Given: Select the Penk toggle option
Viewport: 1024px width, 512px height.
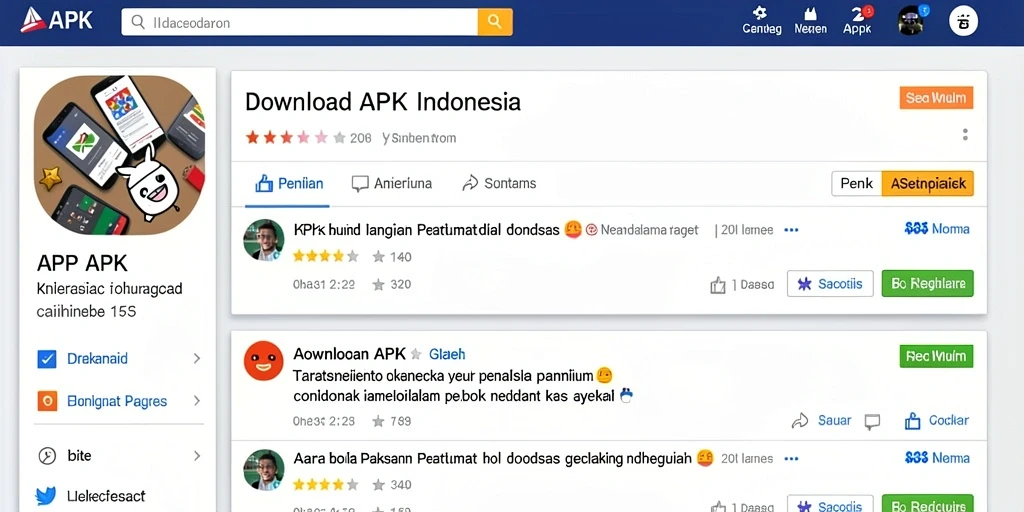Looking at the screenshot, I should [x=856, y=184].
